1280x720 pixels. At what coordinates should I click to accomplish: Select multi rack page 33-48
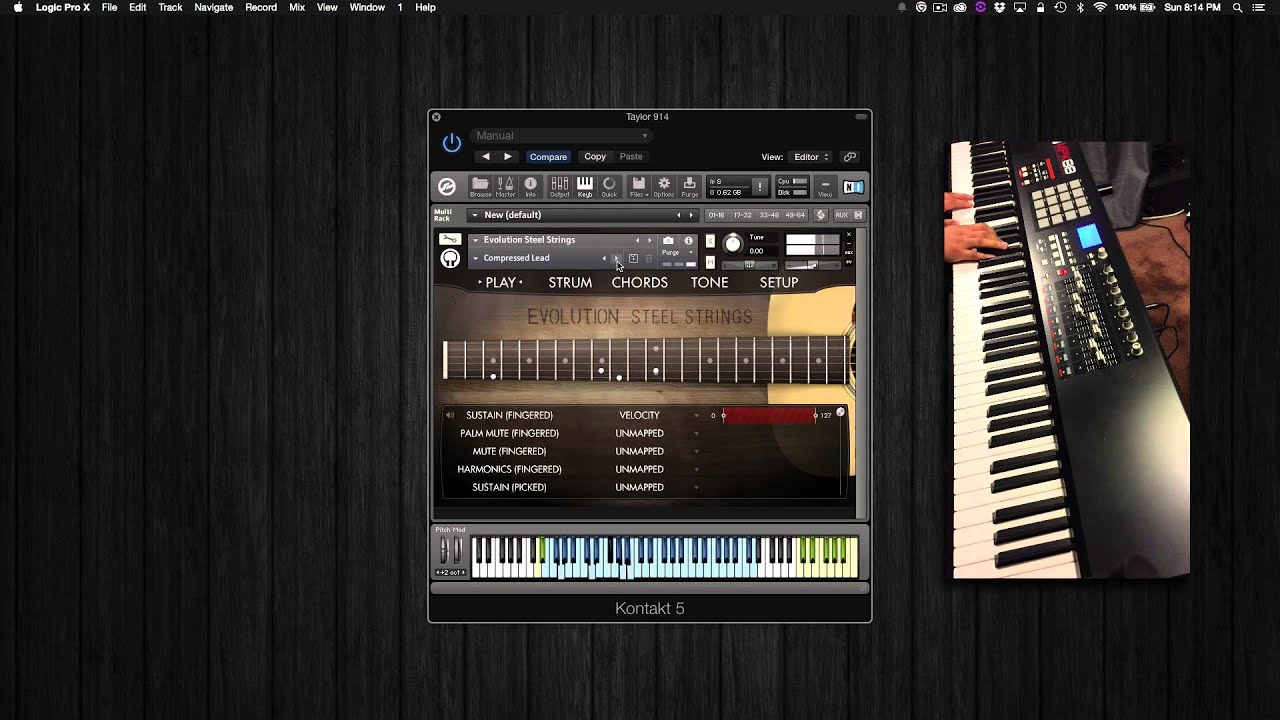coord(769,215)
